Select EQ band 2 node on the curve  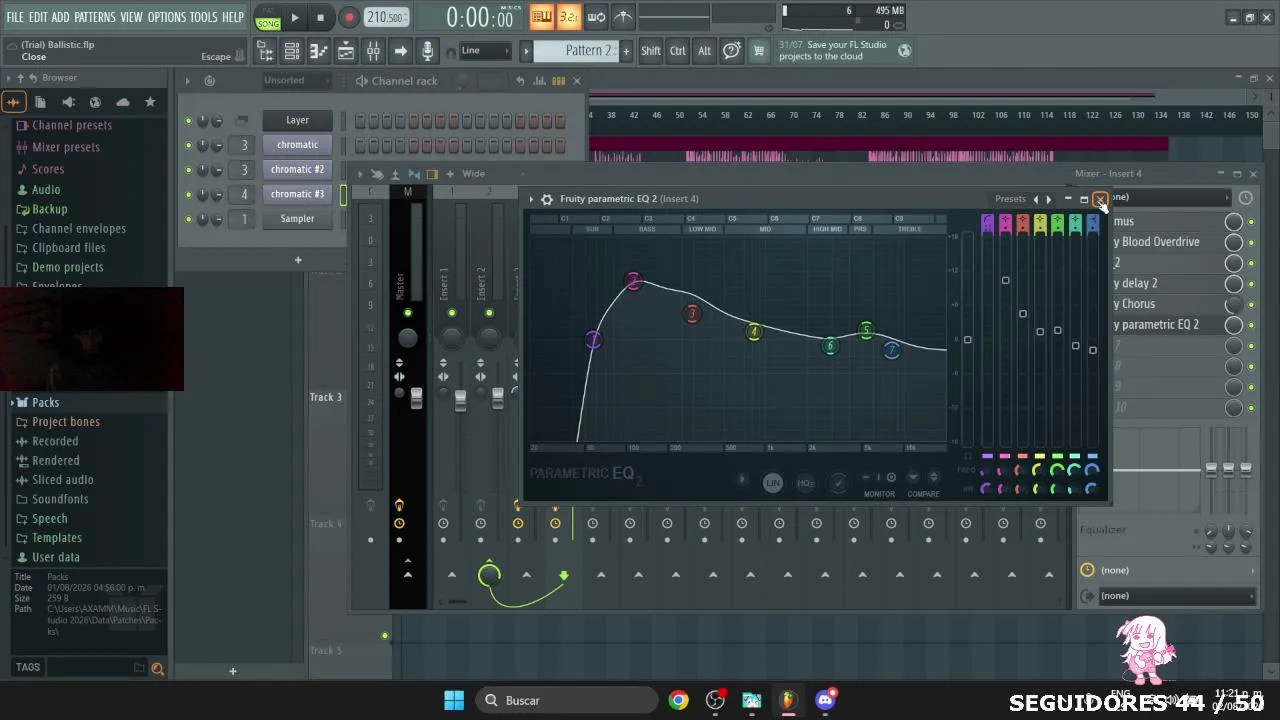tap(633, 282)
